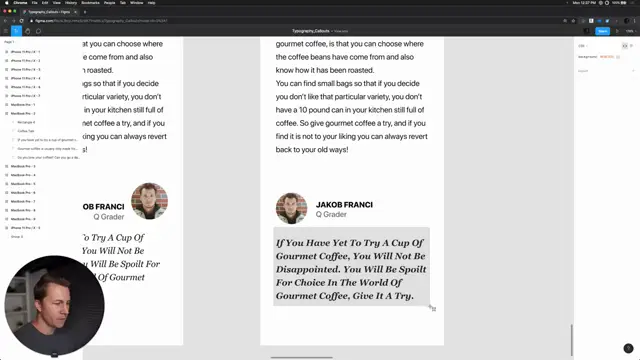Reload the page in Chrome
This screenshot has width=640, height=360.
coord(21,21)
